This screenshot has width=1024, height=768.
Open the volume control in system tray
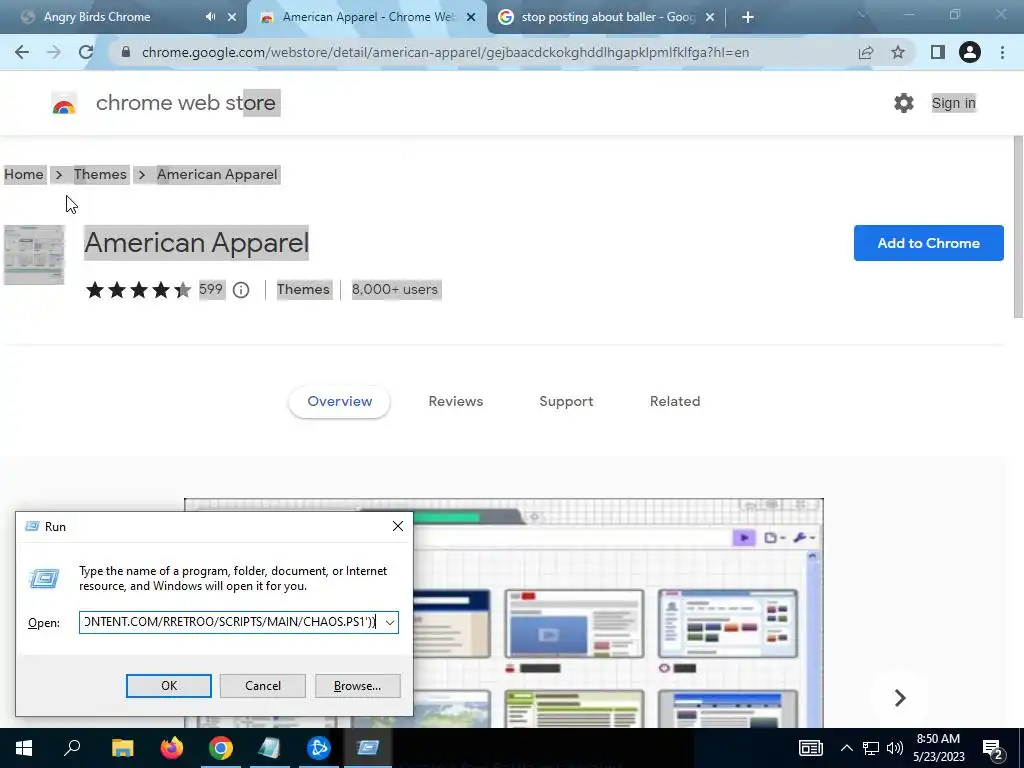point(895,748)
